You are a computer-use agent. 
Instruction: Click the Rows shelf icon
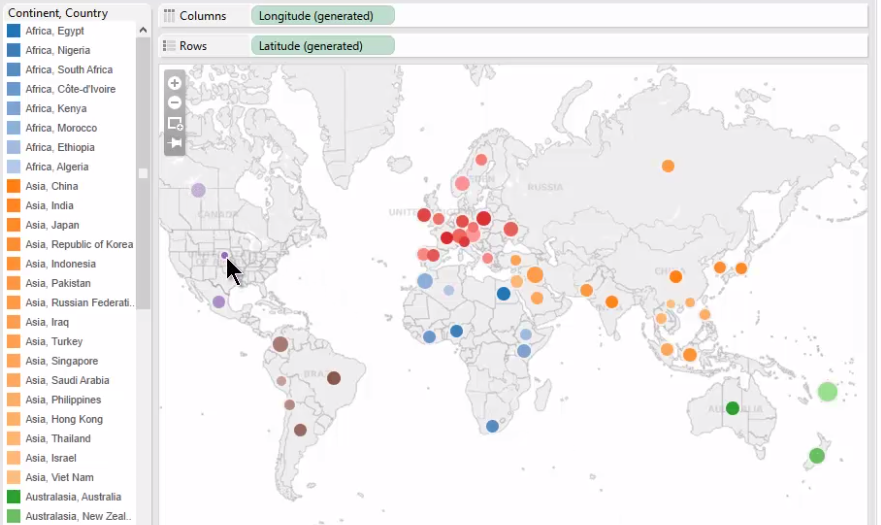[x=169, y=46]
